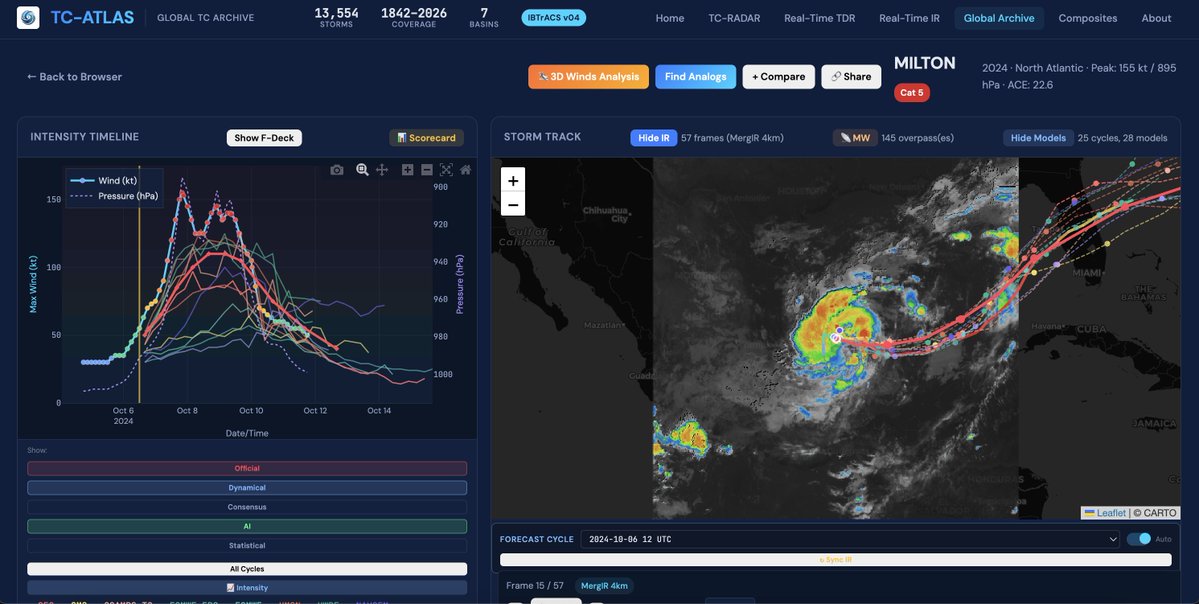Viewport: 1199px width, 604px height.
Task: Click Milton's storm center marker on map
Action: click(836, 337)
